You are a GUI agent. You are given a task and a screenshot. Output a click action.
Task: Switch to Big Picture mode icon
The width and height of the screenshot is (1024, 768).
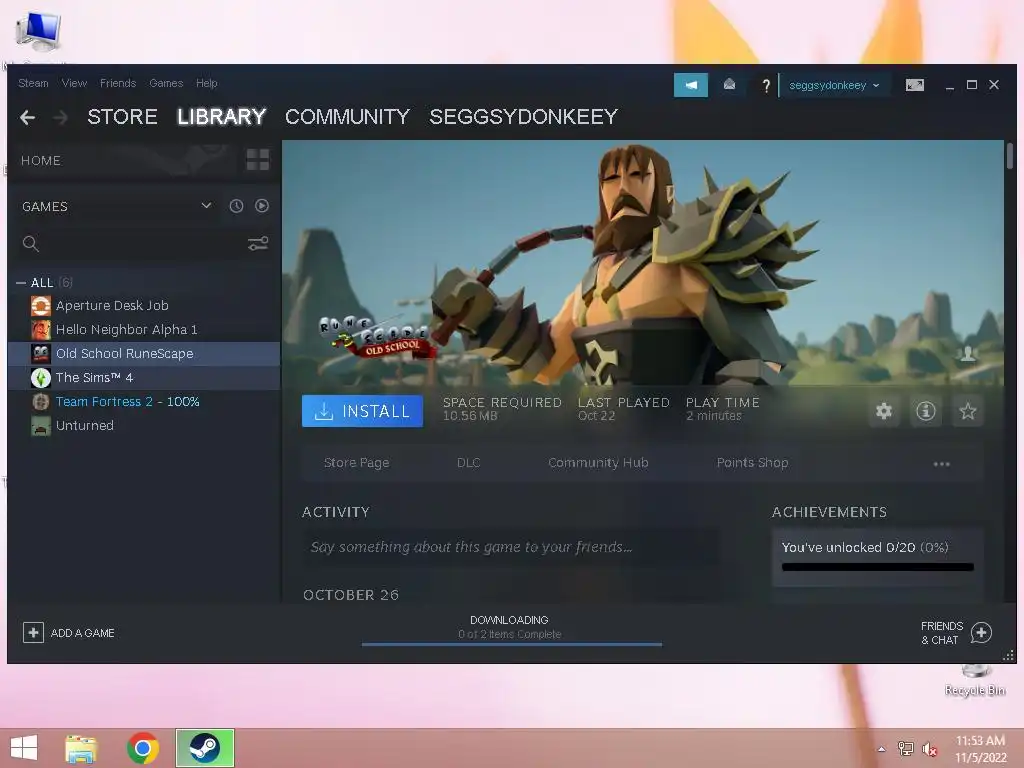(x=914, y=85)
